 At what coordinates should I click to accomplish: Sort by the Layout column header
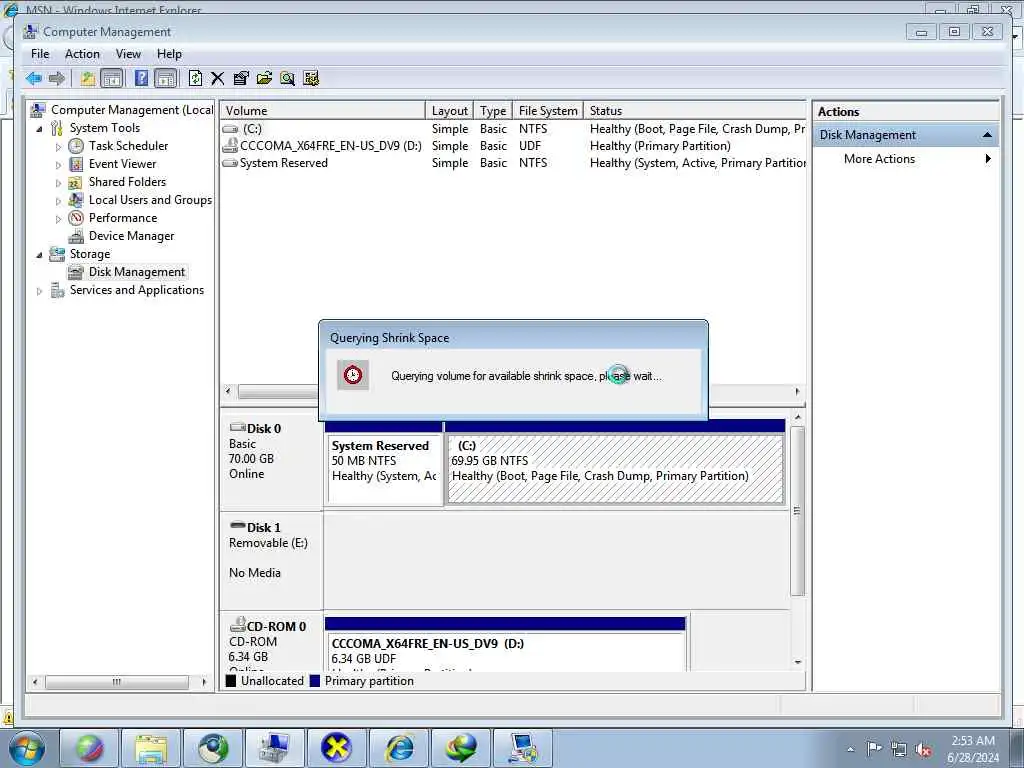coord(449,110)
